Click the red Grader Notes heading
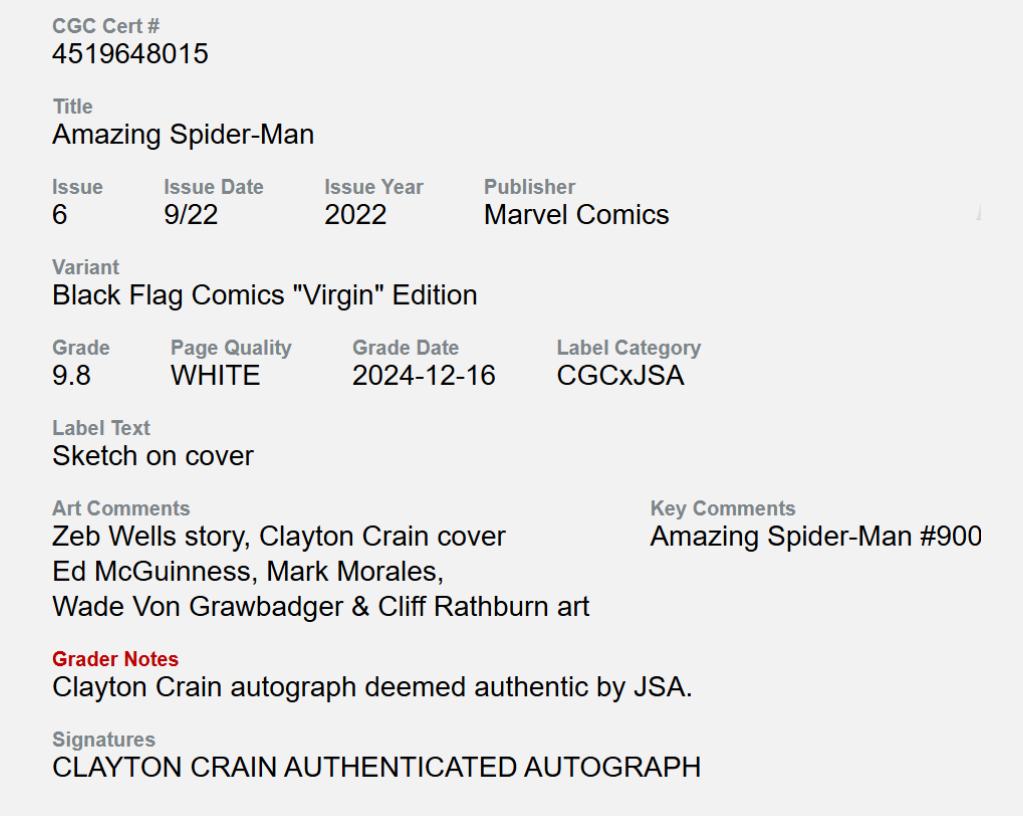 [x=115, y=660]
